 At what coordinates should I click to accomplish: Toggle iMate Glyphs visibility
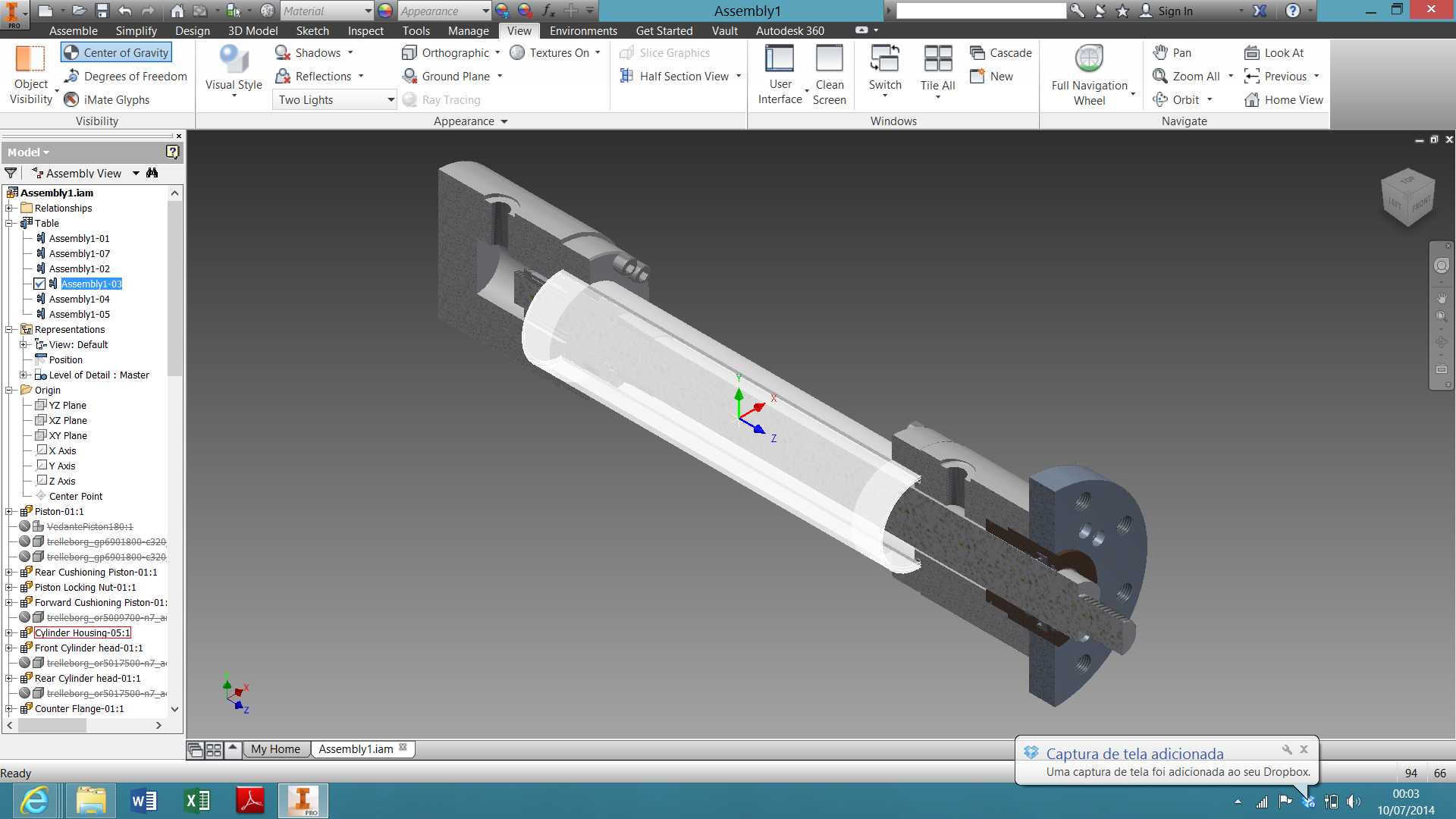pos(106,99)
